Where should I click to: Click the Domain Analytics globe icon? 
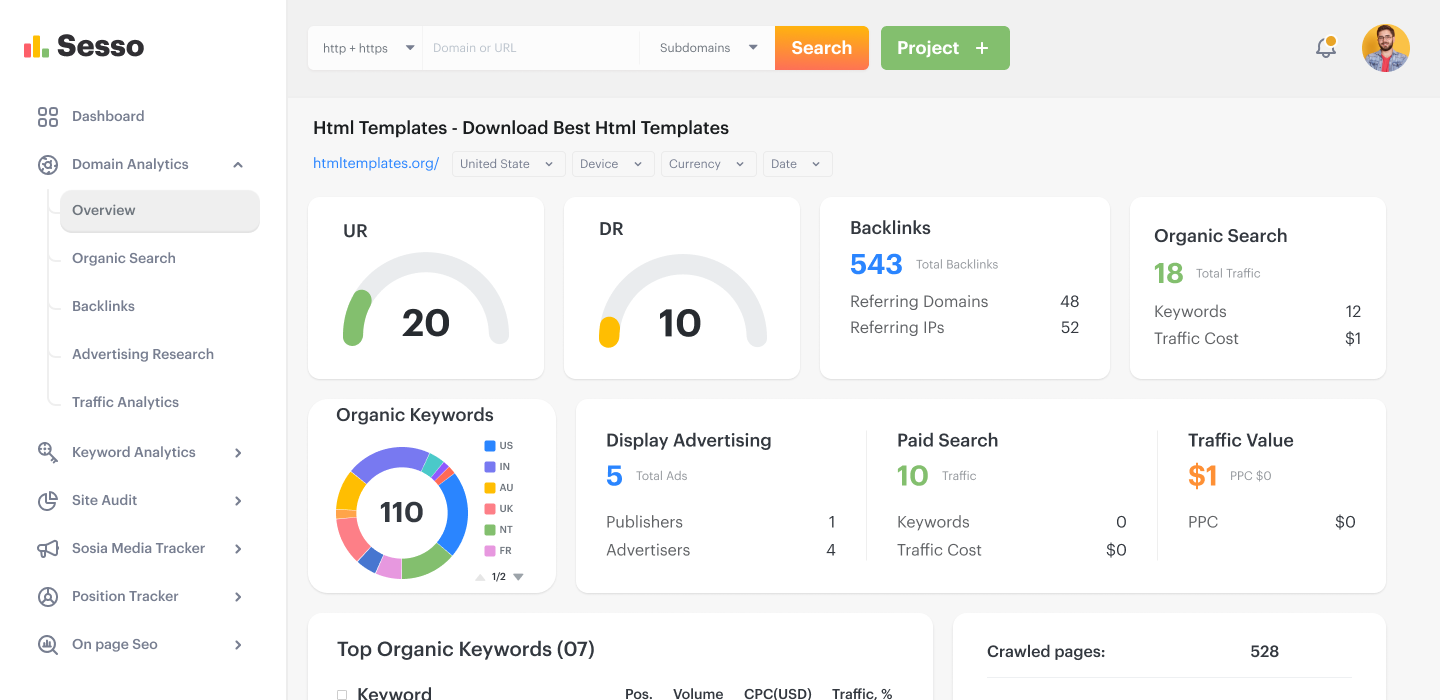pyautogui.click(x=47, y=165)
